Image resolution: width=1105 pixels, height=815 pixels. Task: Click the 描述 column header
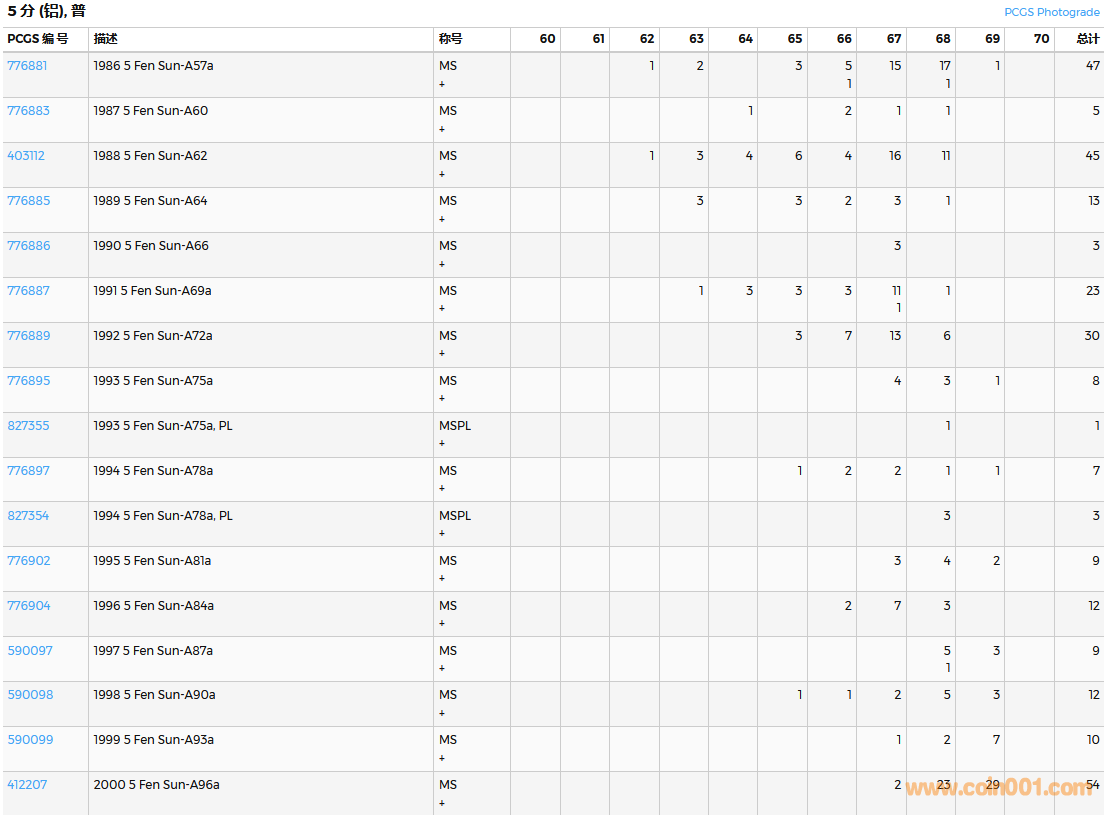pos(106,39)
